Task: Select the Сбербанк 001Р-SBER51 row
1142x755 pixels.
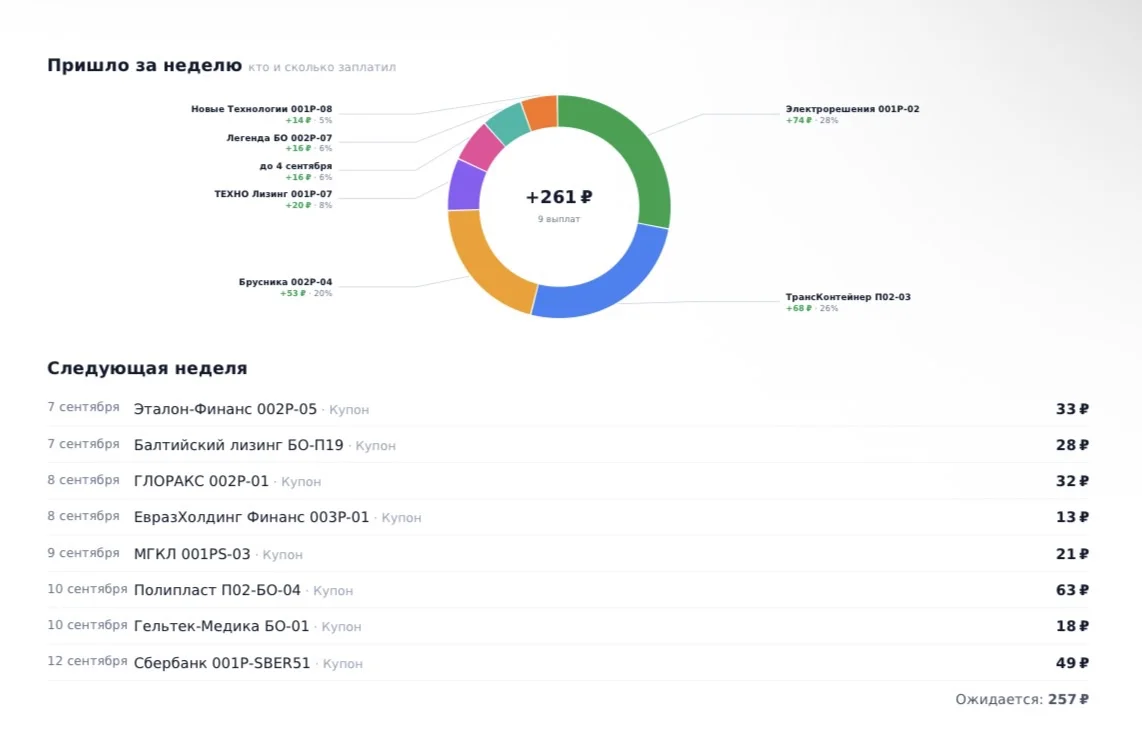Action: click(568, 663)
